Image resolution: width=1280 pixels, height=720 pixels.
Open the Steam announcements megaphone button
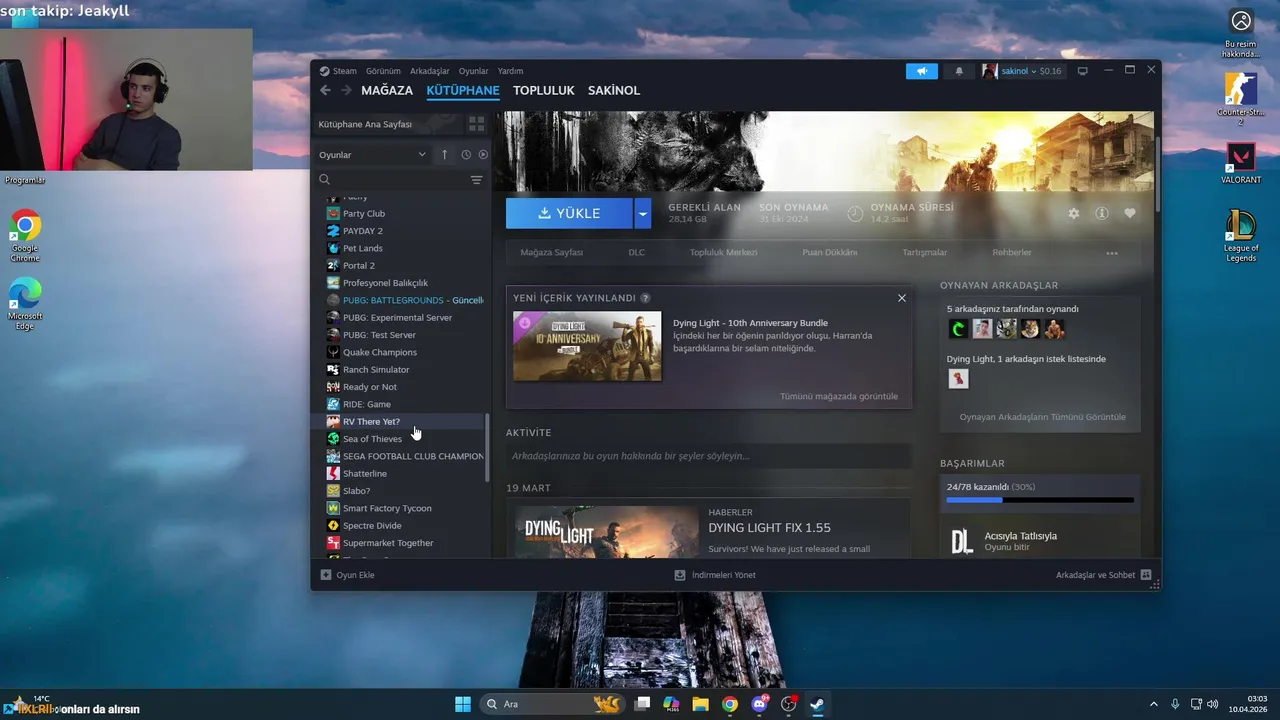coord(922,71)
